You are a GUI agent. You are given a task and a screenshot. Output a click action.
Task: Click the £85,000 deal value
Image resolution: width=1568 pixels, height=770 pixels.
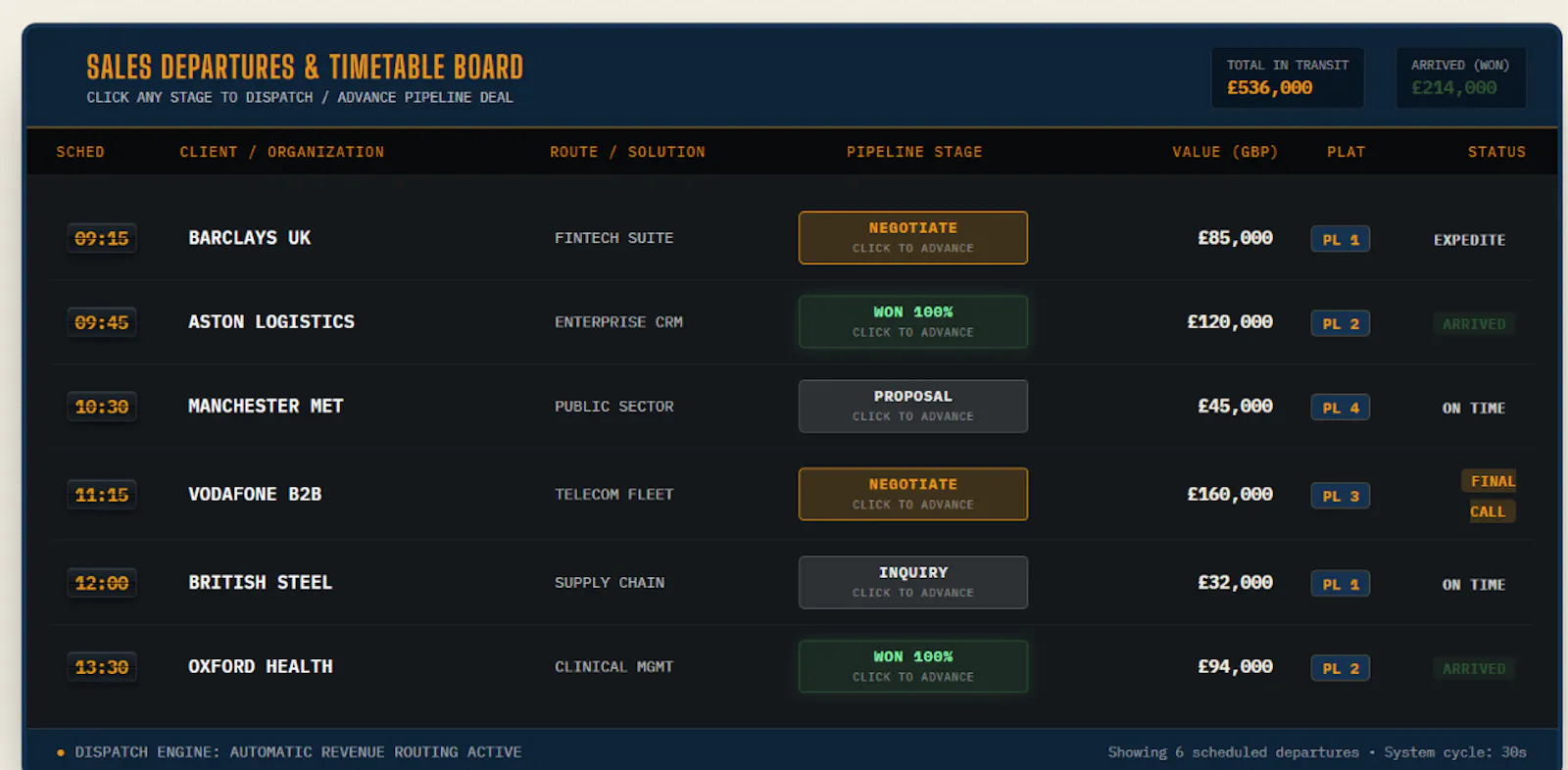pos(1236,238)
